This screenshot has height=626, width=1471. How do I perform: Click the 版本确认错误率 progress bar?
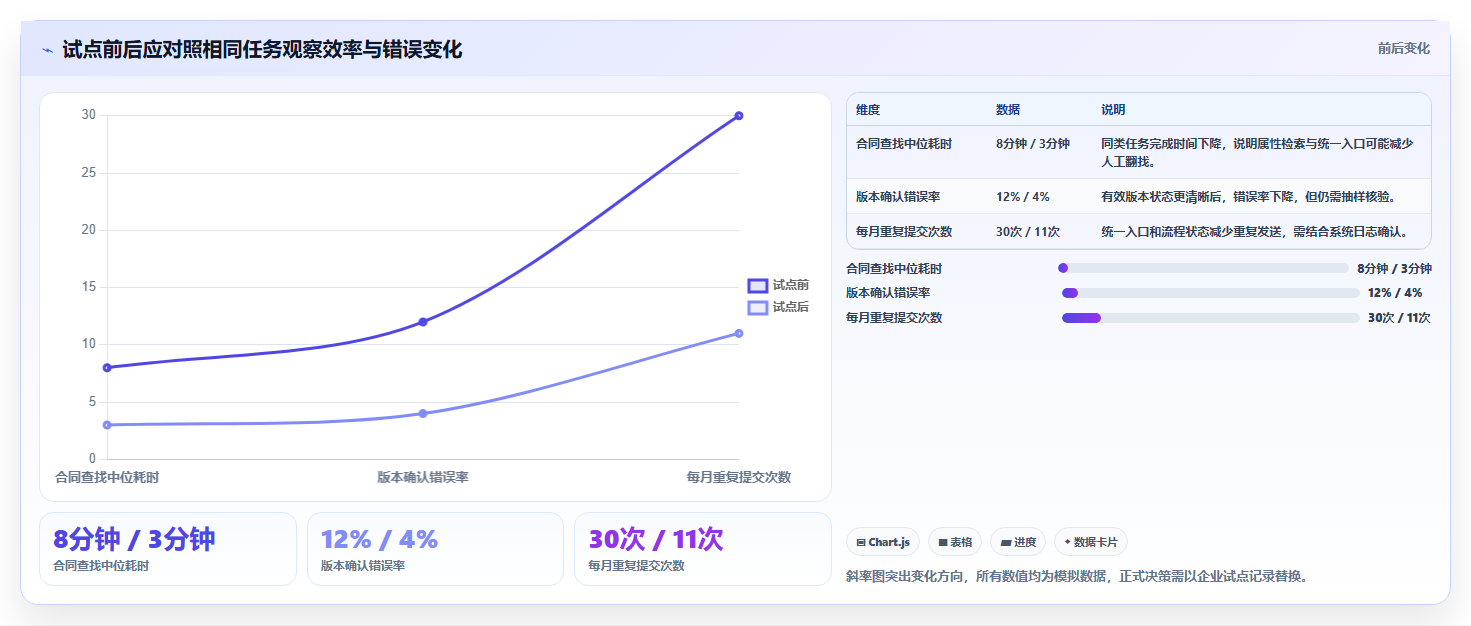pyautogui.click(x=1210, y=293)
